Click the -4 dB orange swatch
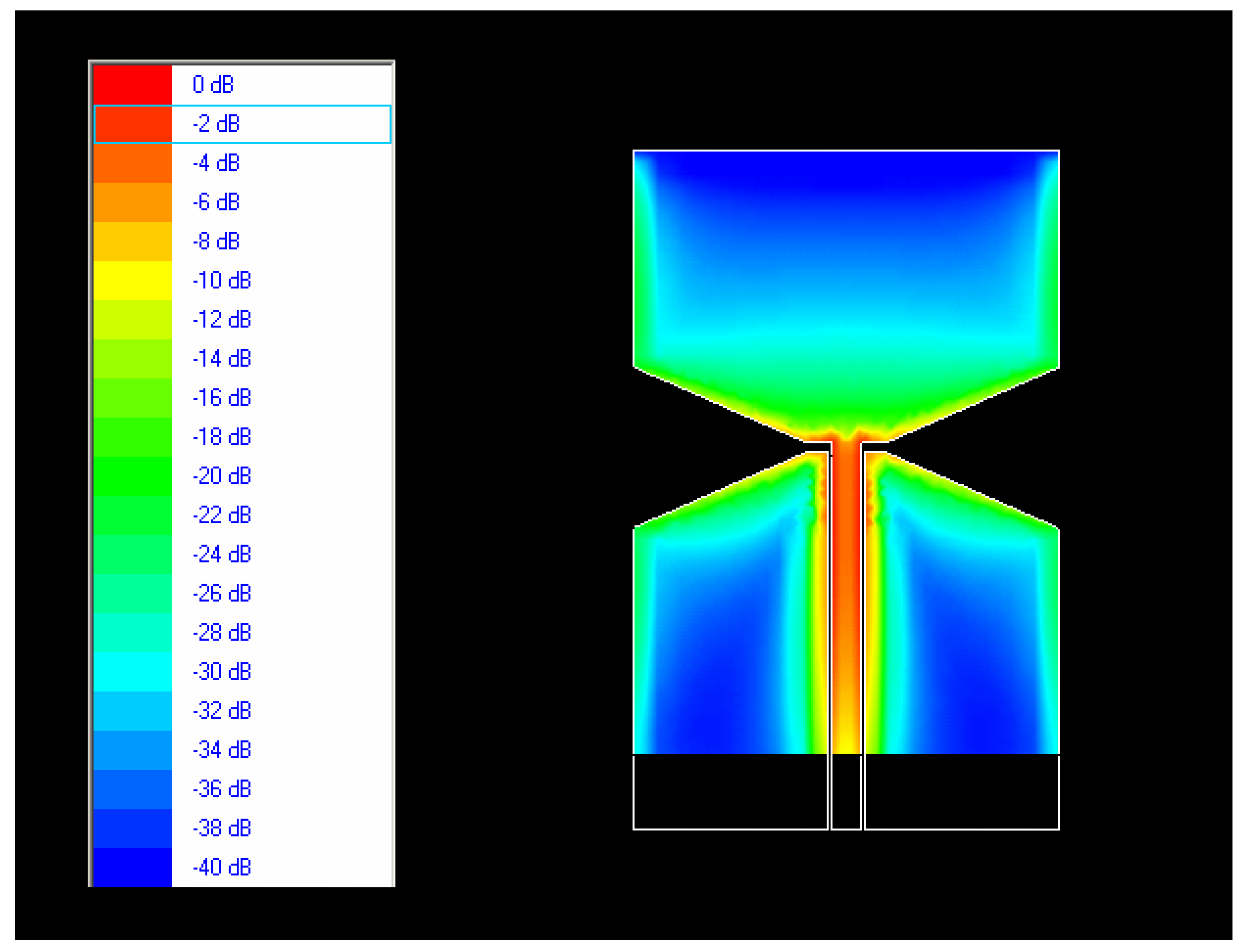The height and width of the screenshot is (952, 1246). 132,163
